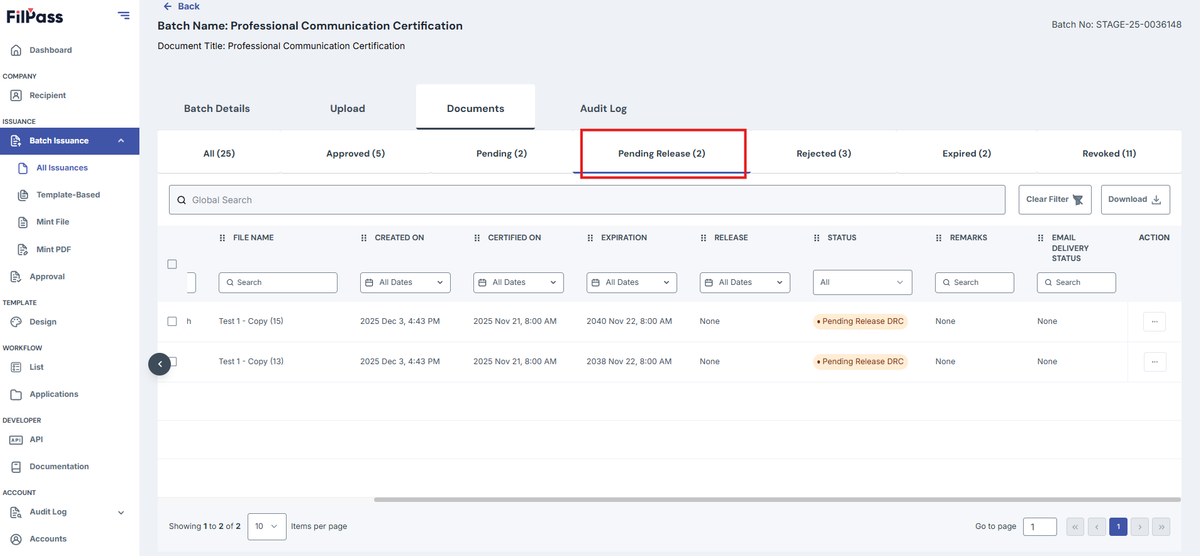Focus Remarks search filter

pyautogui.click(x=974, y=282)
